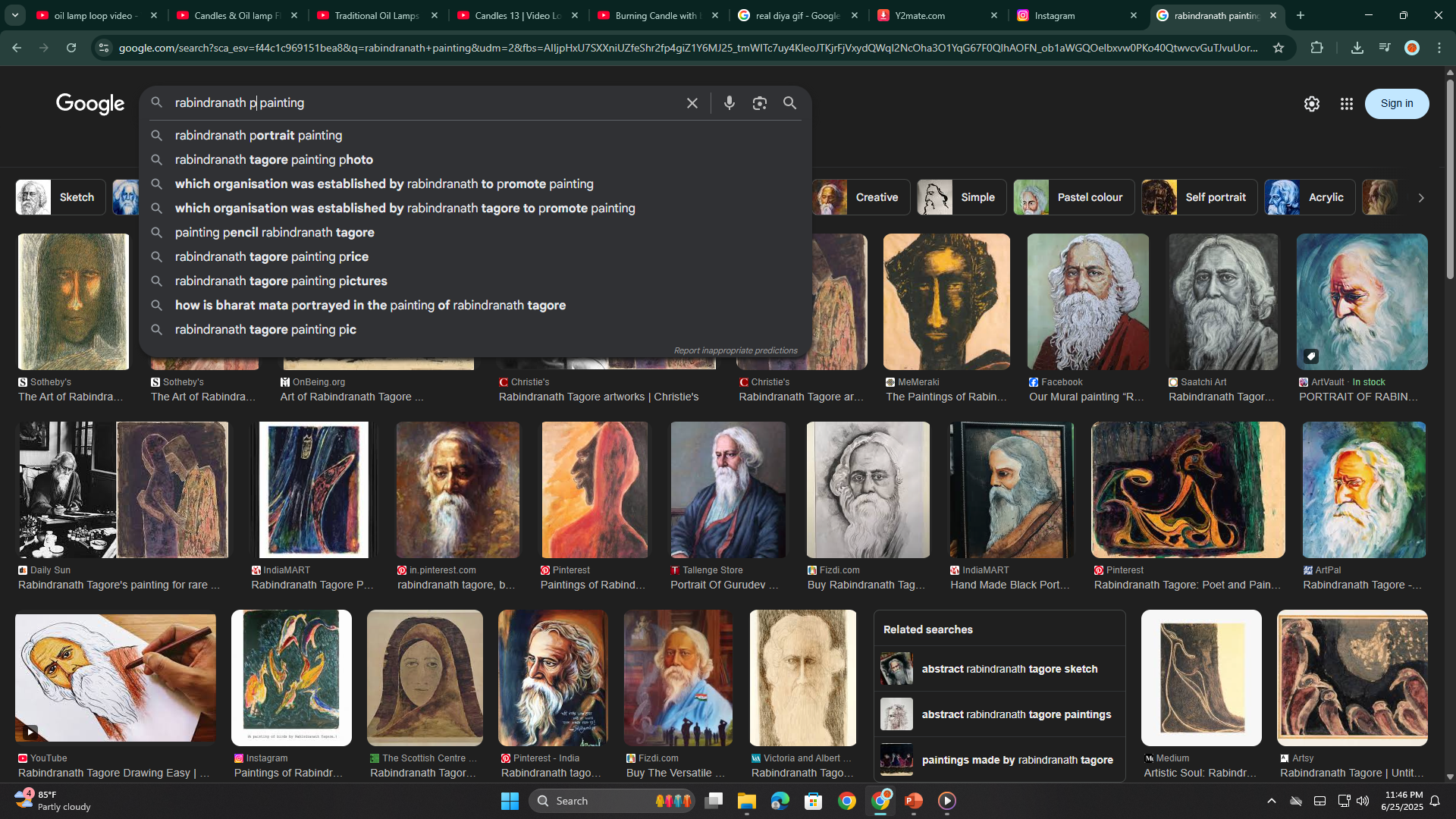Filter images by Pastel colour chip
Screen dimensions: 1456x819
point(1074,197)
